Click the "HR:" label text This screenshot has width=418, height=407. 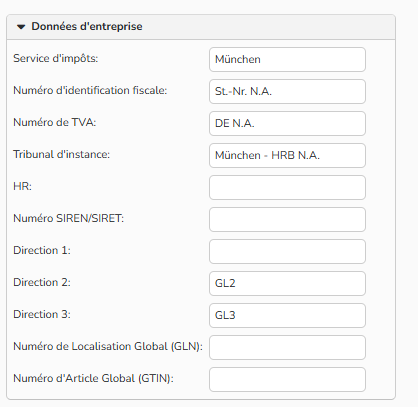click(x=22, y=186)
